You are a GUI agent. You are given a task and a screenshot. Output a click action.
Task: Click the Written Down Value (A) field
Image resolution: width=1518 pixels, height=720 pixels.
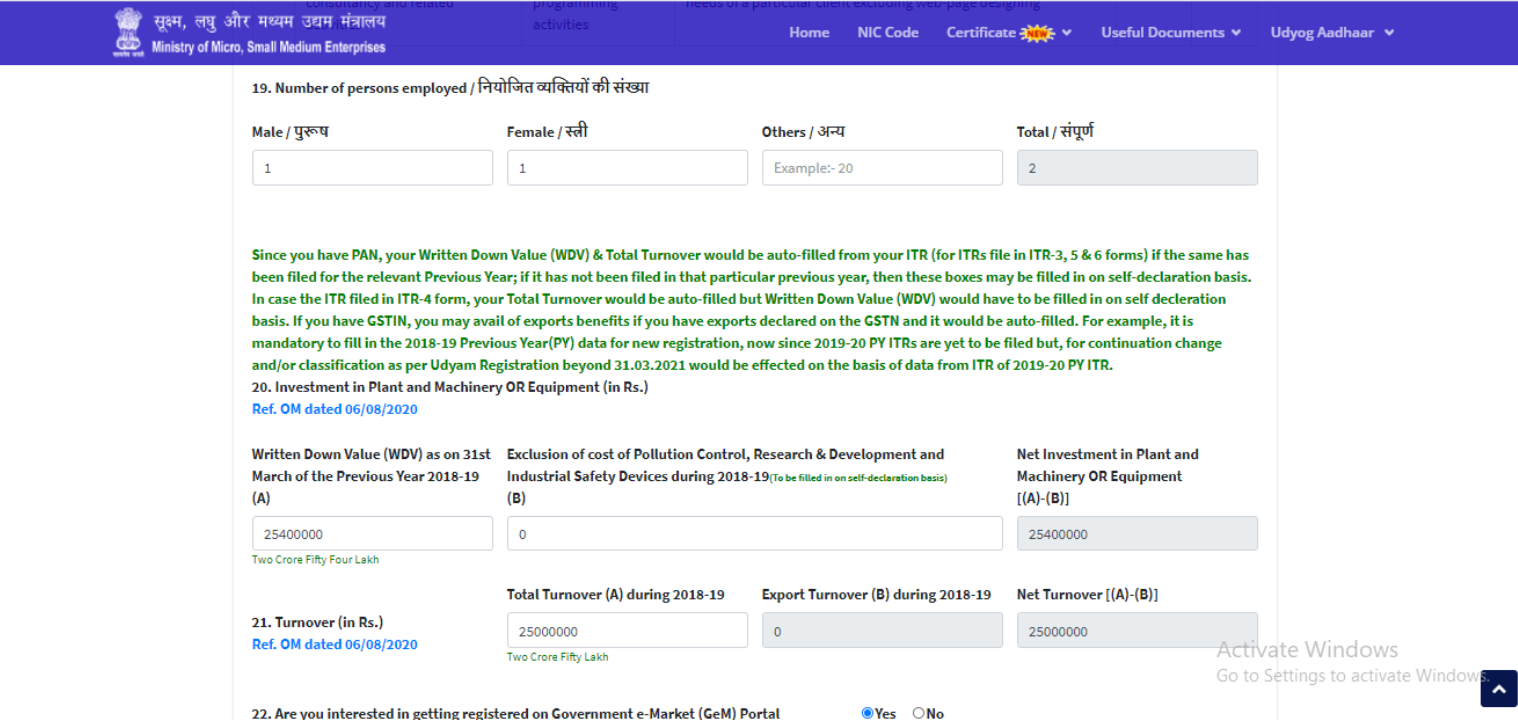coord(372,534)
